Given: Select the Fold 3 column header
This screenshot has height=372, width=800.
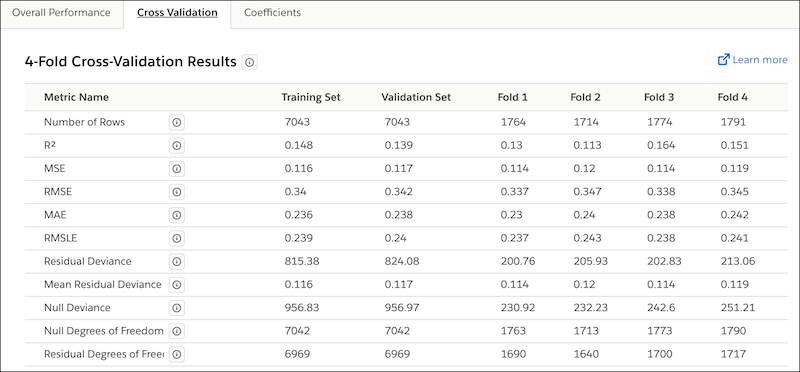Looking at the screenshot, I should click(659, 97).
